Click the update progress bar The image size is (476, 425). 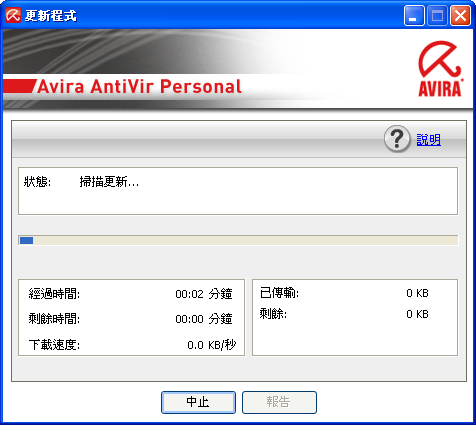238,240
